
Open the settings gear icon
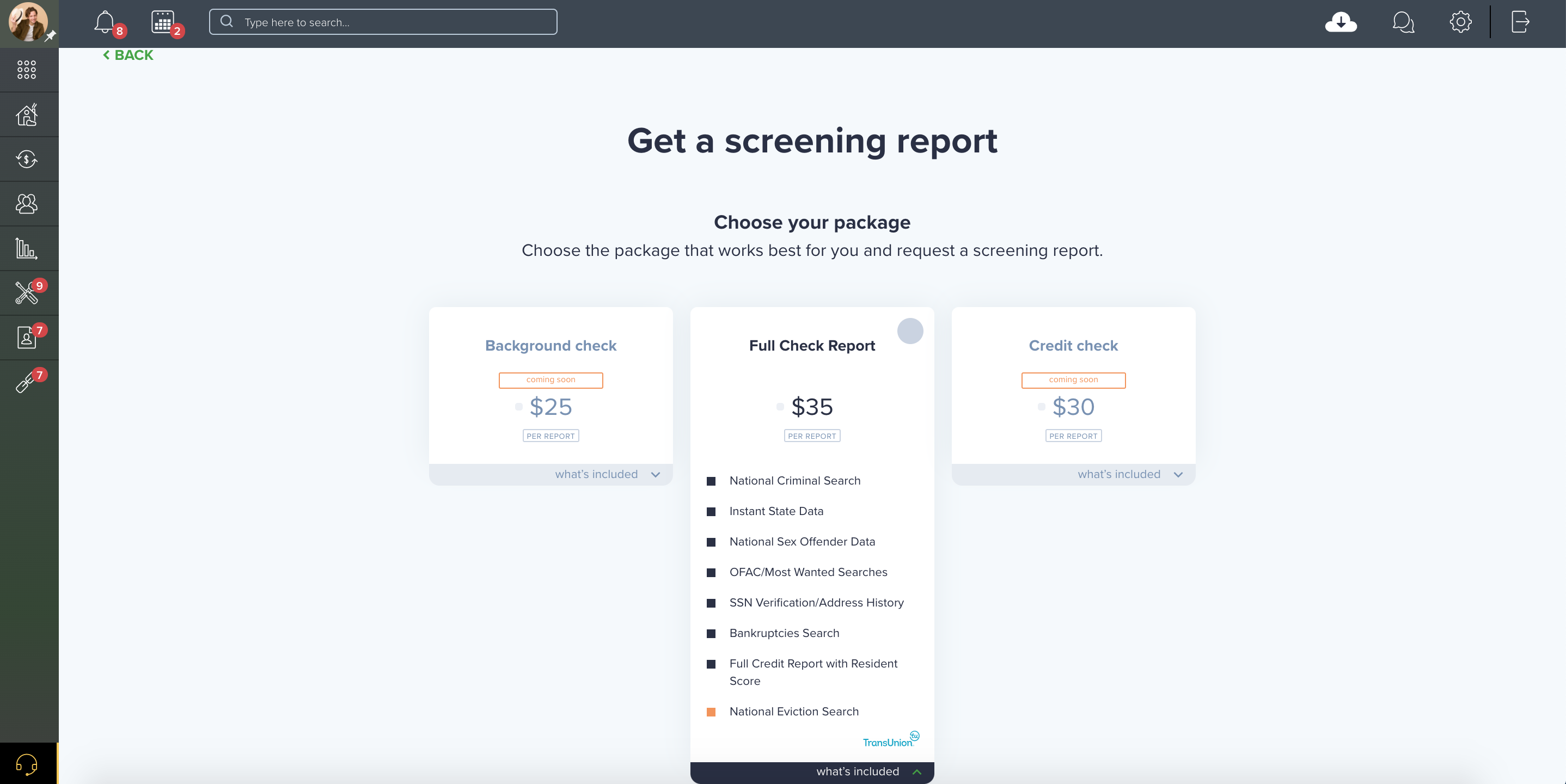[1459, 22]
